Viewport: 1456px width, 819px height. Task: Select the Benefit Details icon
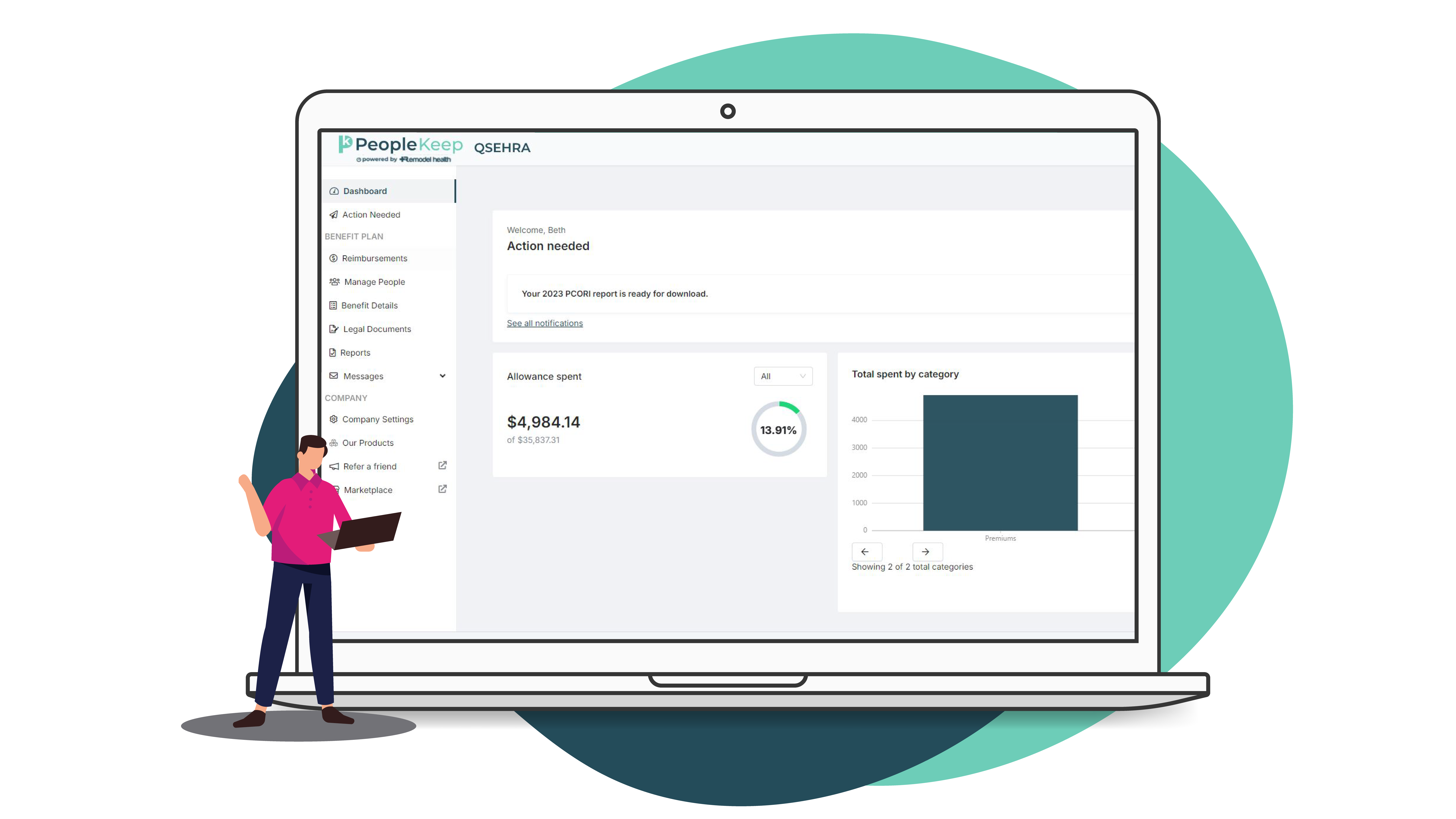coord(334,305)
